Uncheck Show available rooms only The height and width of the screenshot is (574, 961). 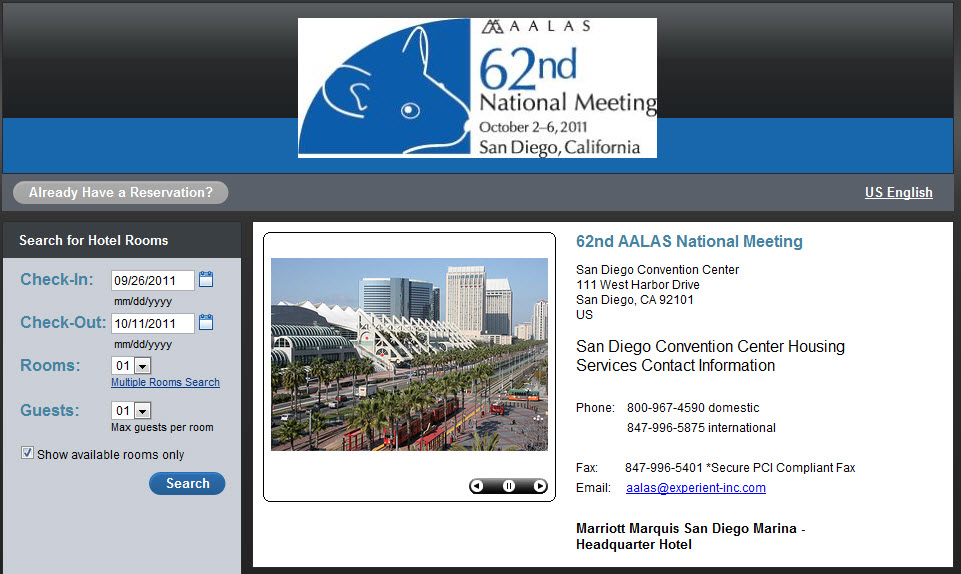coord(27,453)
